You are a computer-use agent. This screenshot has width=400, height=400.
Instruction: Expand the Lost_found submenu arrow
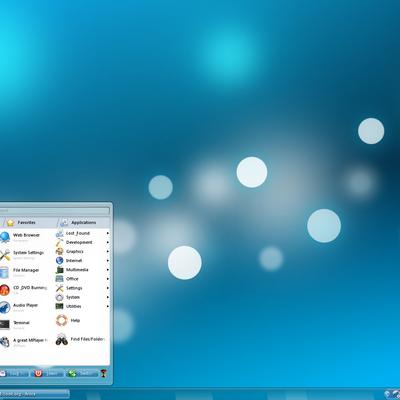click(x=108, y=233)
